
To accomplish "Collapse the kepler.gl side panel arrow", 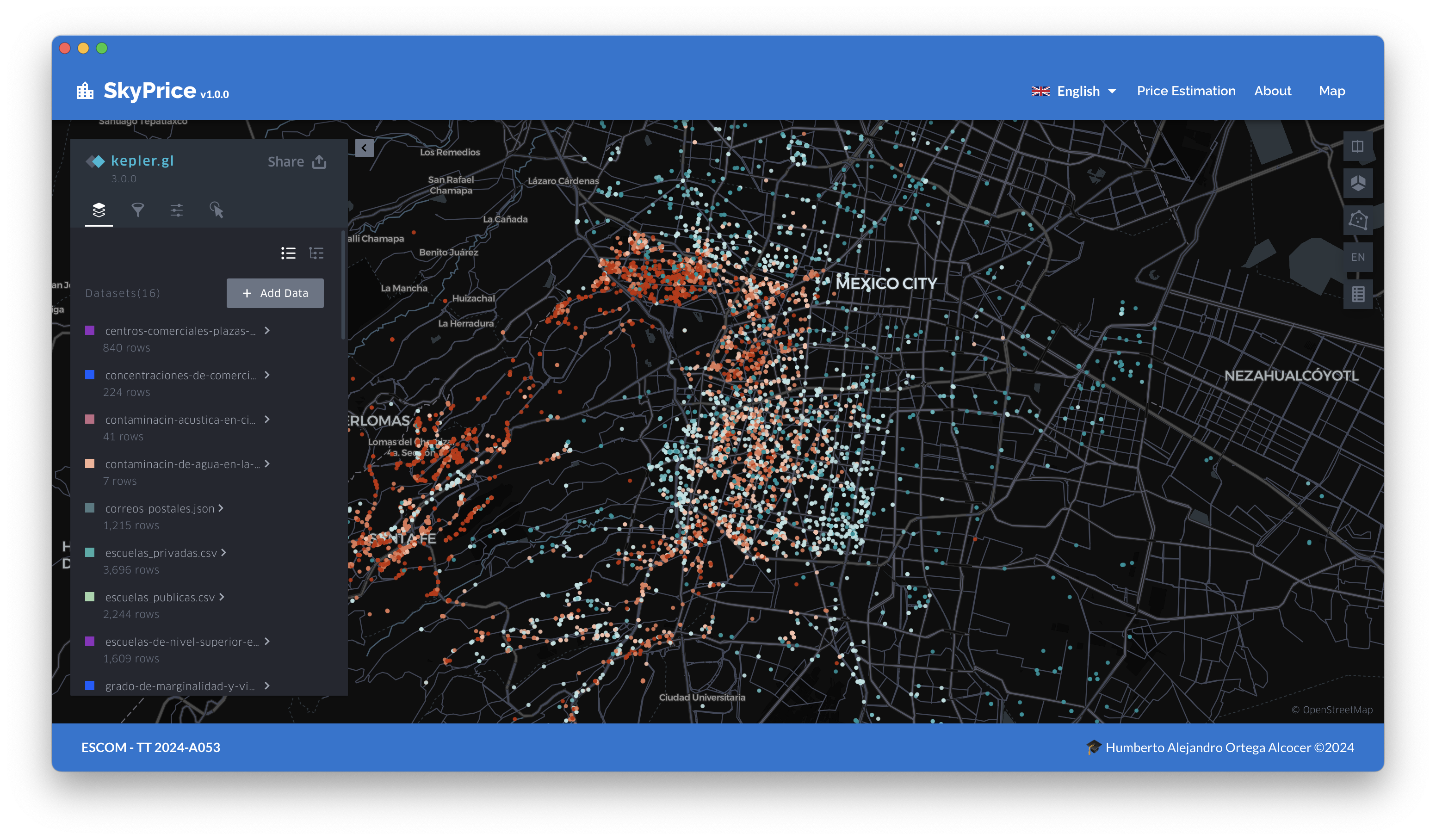I will pyautogui.click(x=364, y=148).
